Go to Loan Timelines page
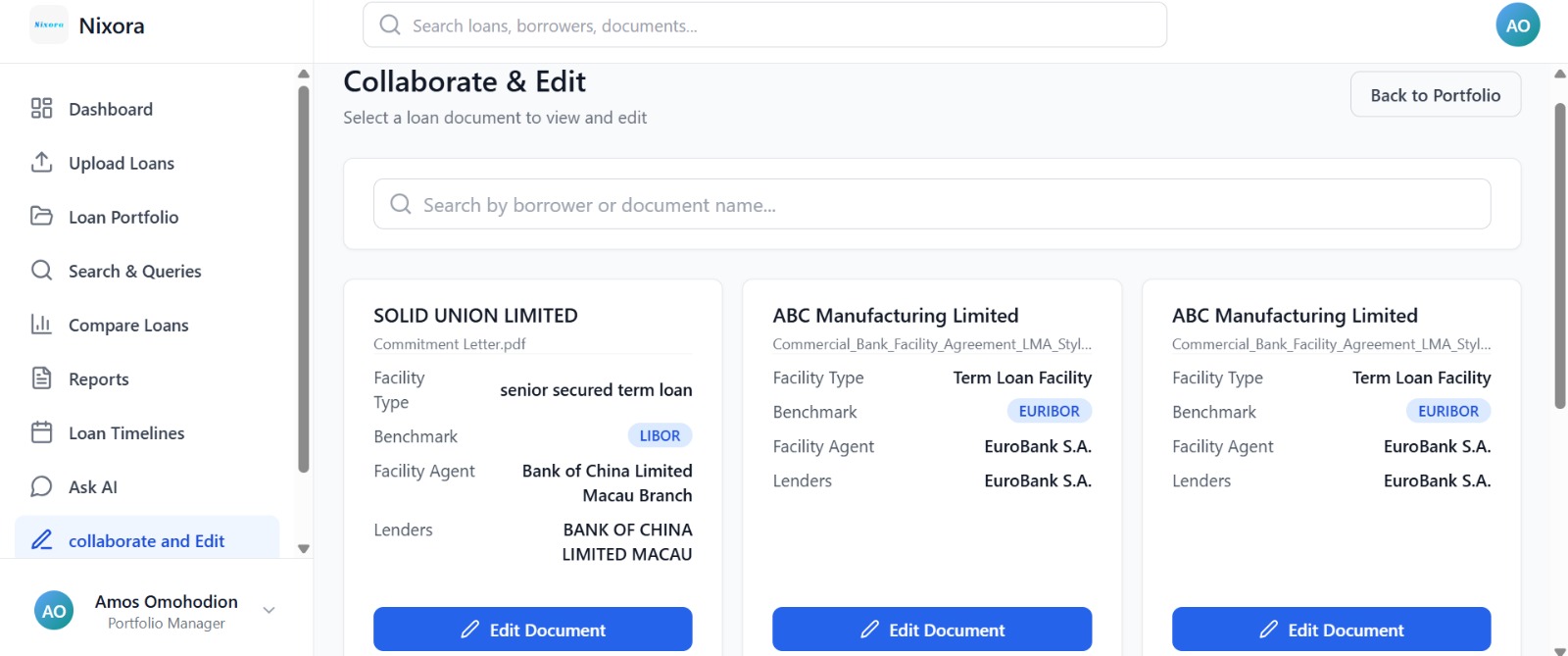Image resolution: width=1568 pixels, height=656 pixels. [126, 432]
